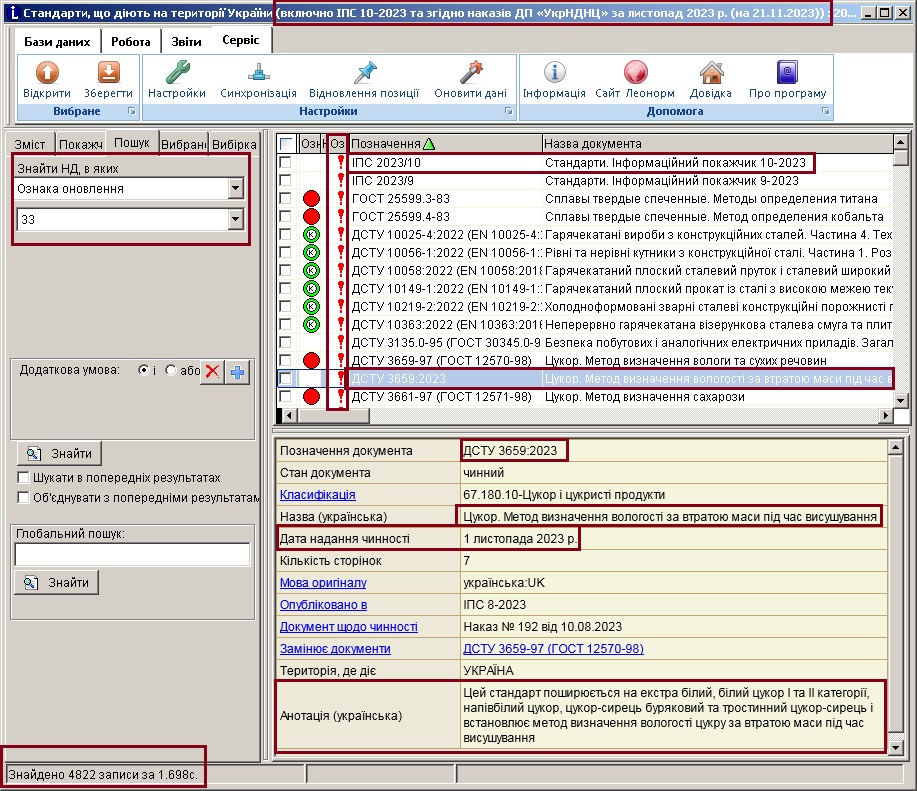Click the Про програму icon

(x=787, y=72)
